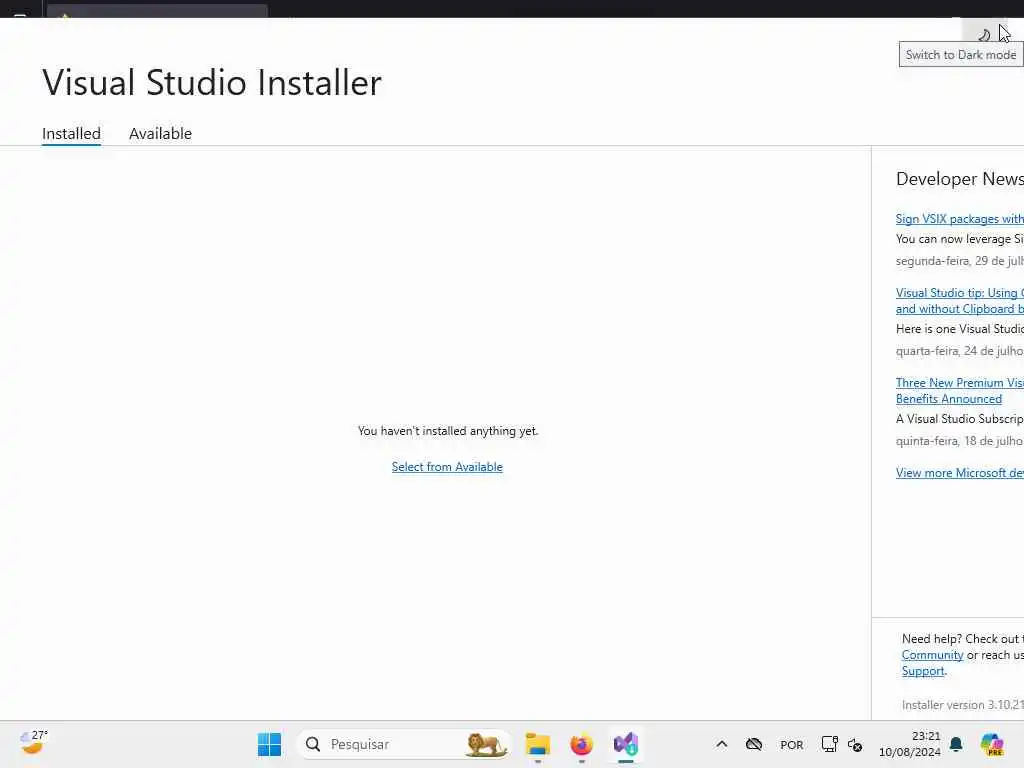Click the Developer News heading
This screenshot has height=768, width=1024.
tap(959, 179)
